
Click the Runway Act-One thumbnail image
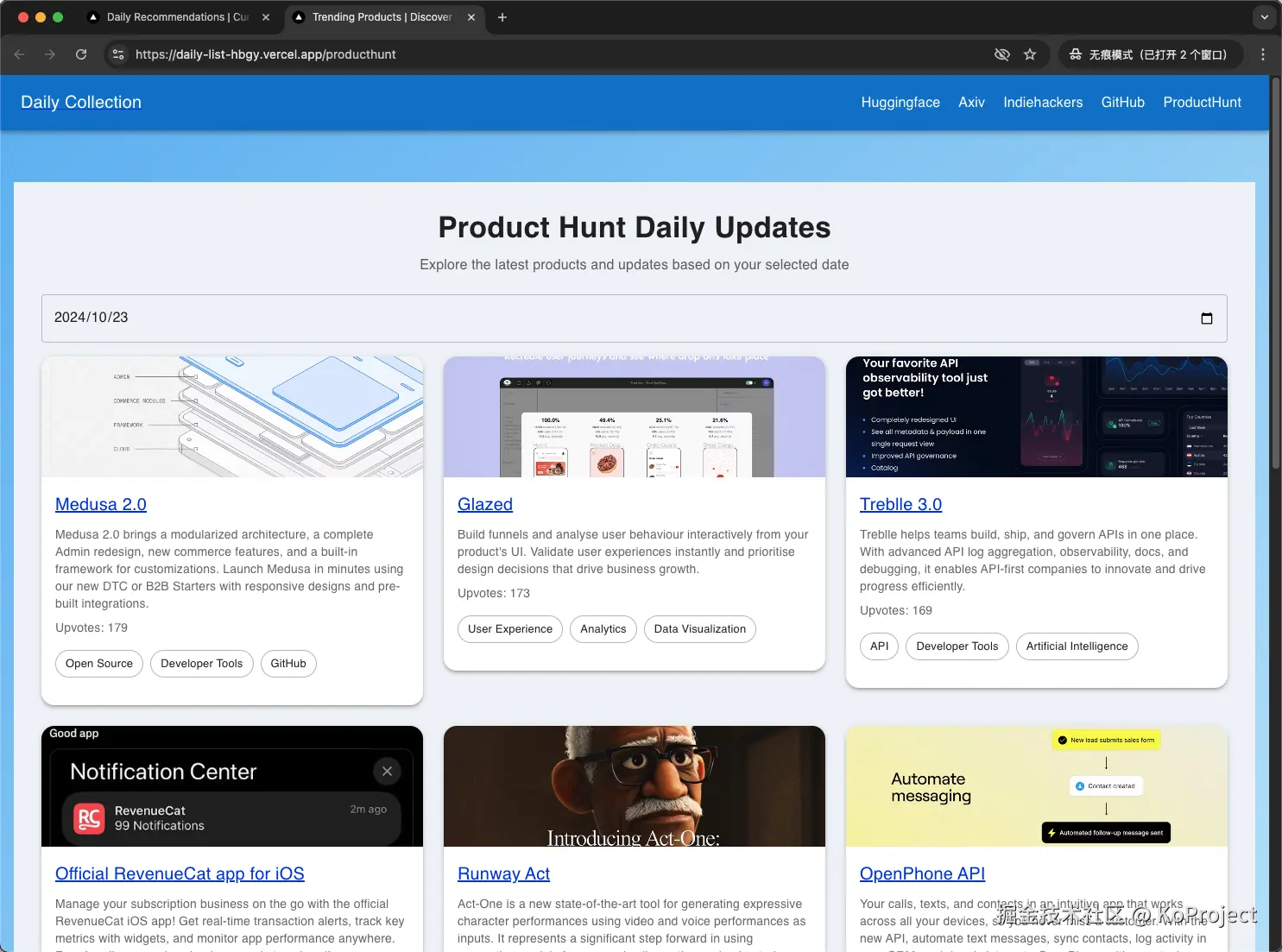(635, 786)
